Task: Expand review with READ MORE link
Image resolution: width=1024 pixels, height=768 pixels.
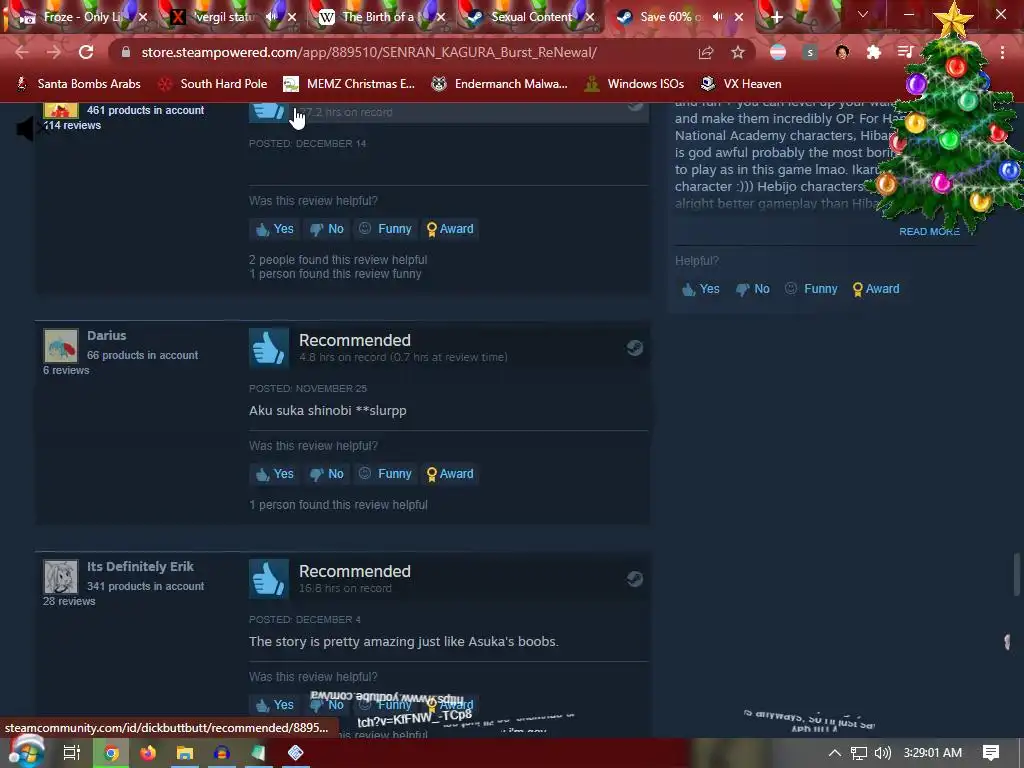Action: [929, 231]
